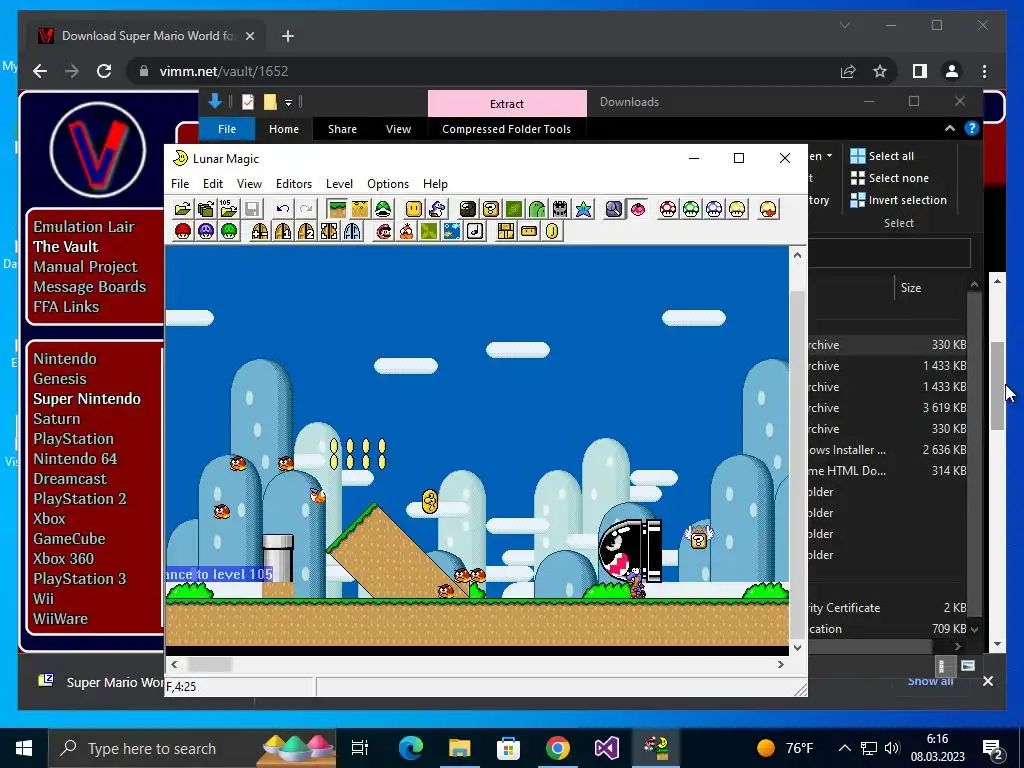Click the open-folder icon in Lunar Magic toolbar

(x=183, y=209)
